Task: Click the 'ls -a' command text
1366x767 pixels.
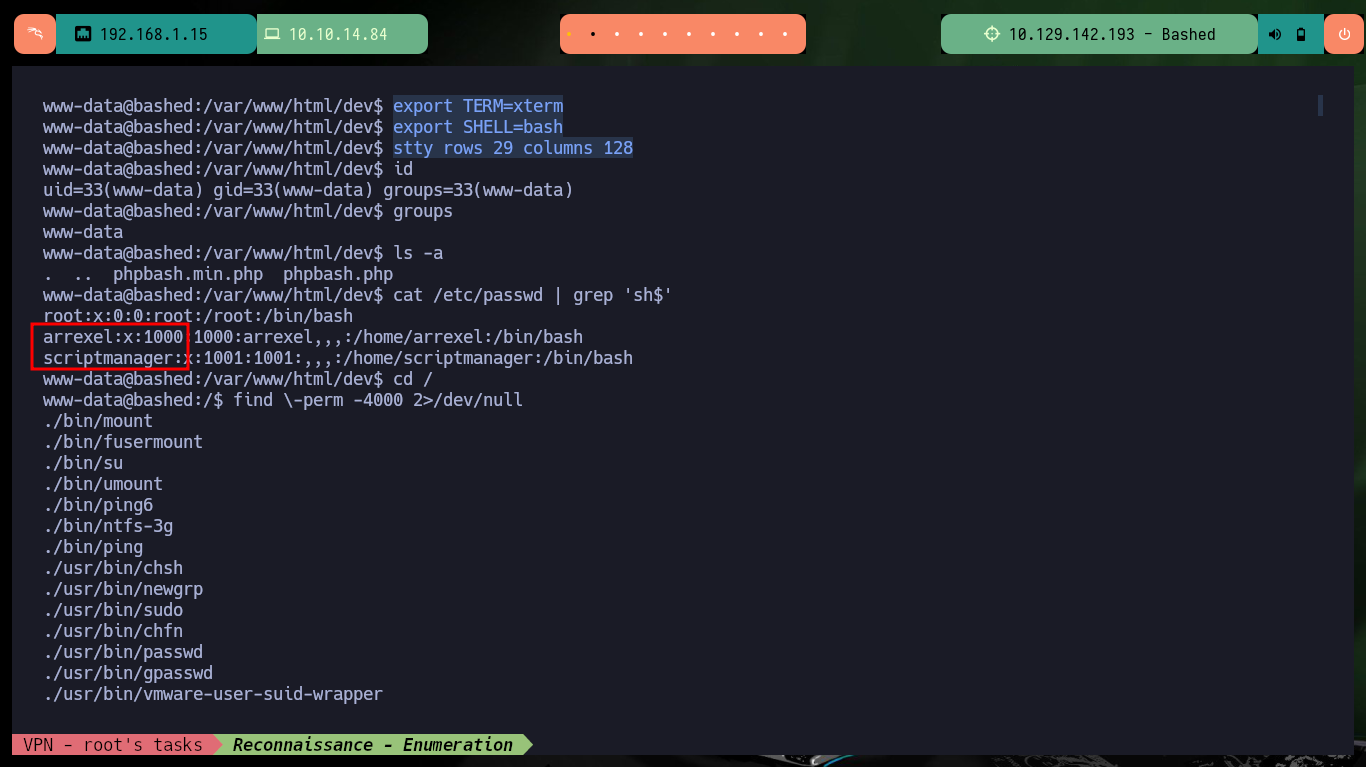Action: tap(418, 253)
